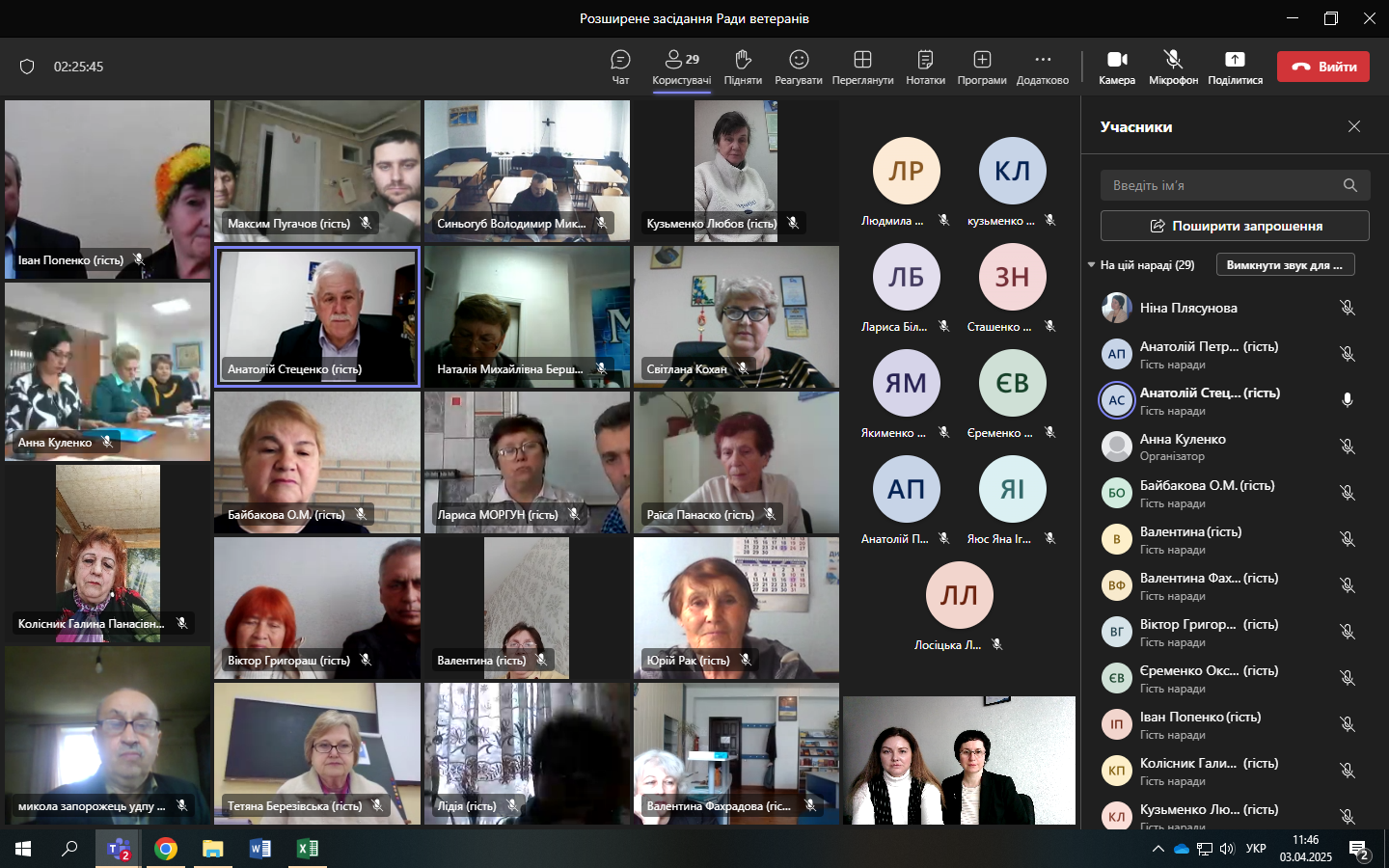1389x868 pixels.
Task: Click the Підняти raise hand icon
Action: [x=743, y=66]
